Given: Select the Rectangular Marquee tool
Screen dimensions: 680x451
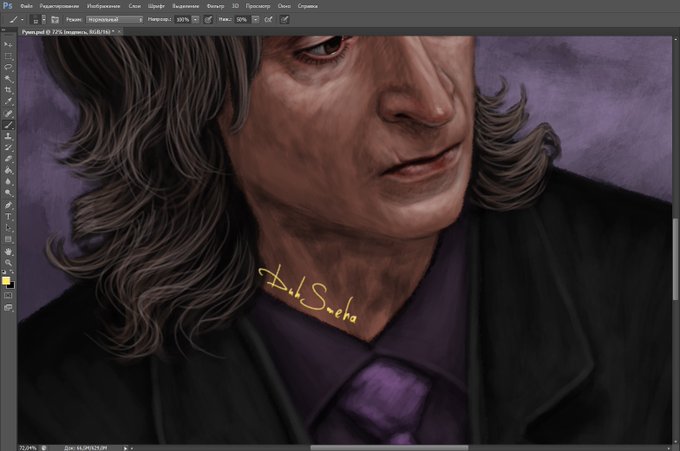Looking at the screenshot, I should (x=8, y=56).
